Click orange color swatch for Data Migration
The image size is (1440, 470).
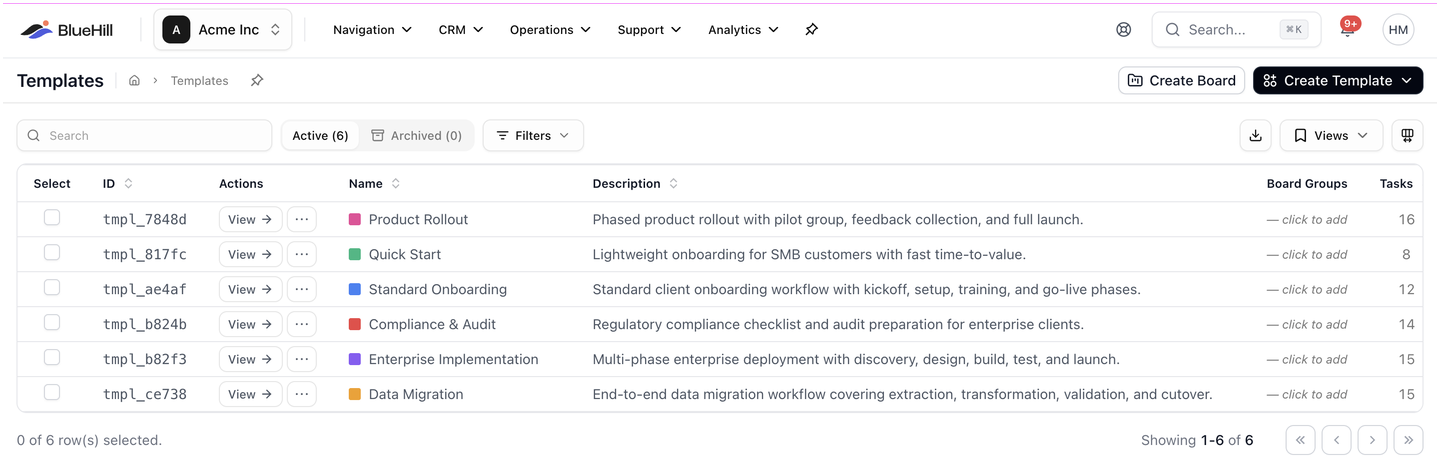(355, 395)
